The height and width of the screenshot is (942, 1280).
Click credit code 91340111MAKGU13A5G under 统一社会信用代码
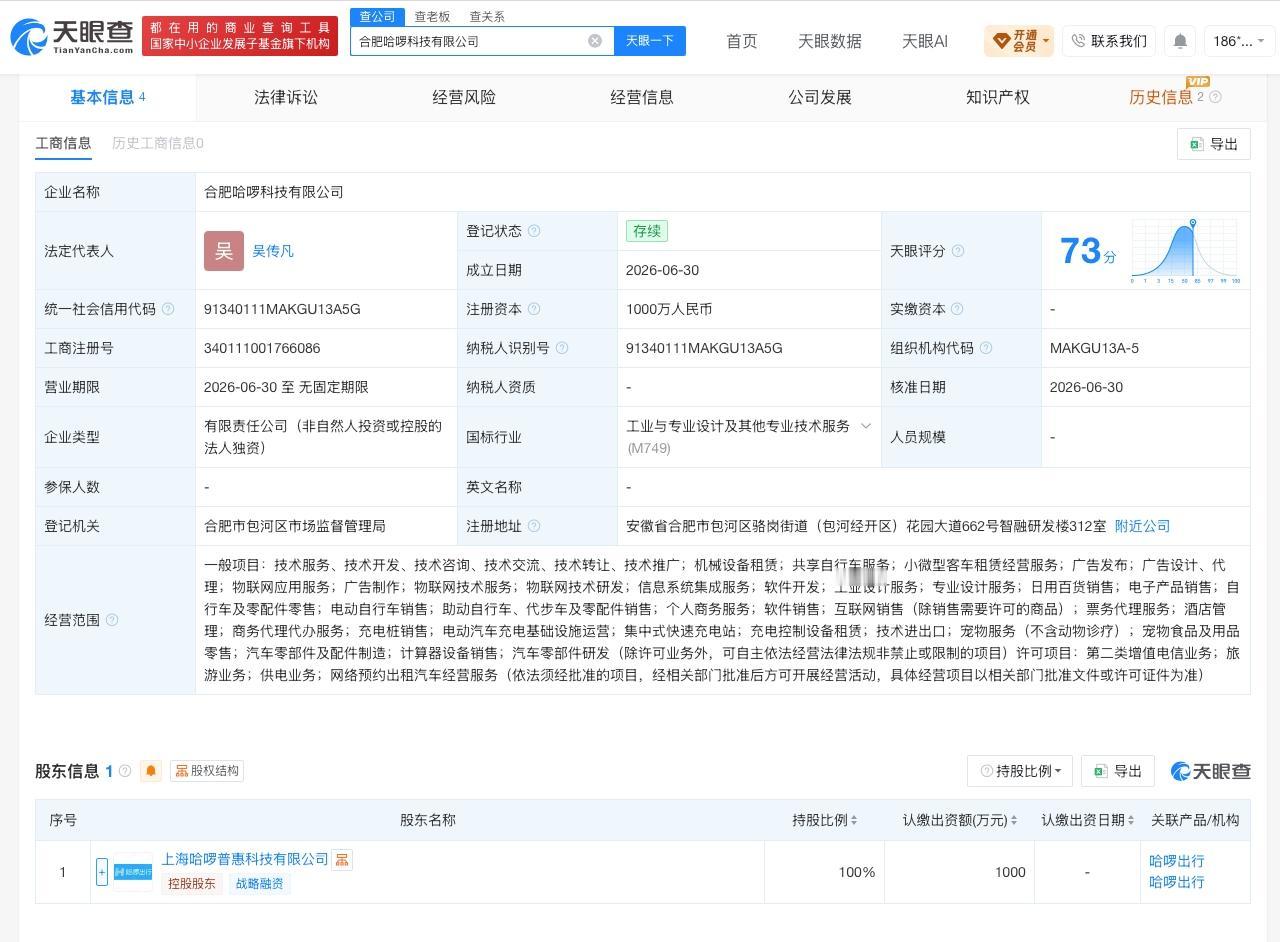[282, 309]
